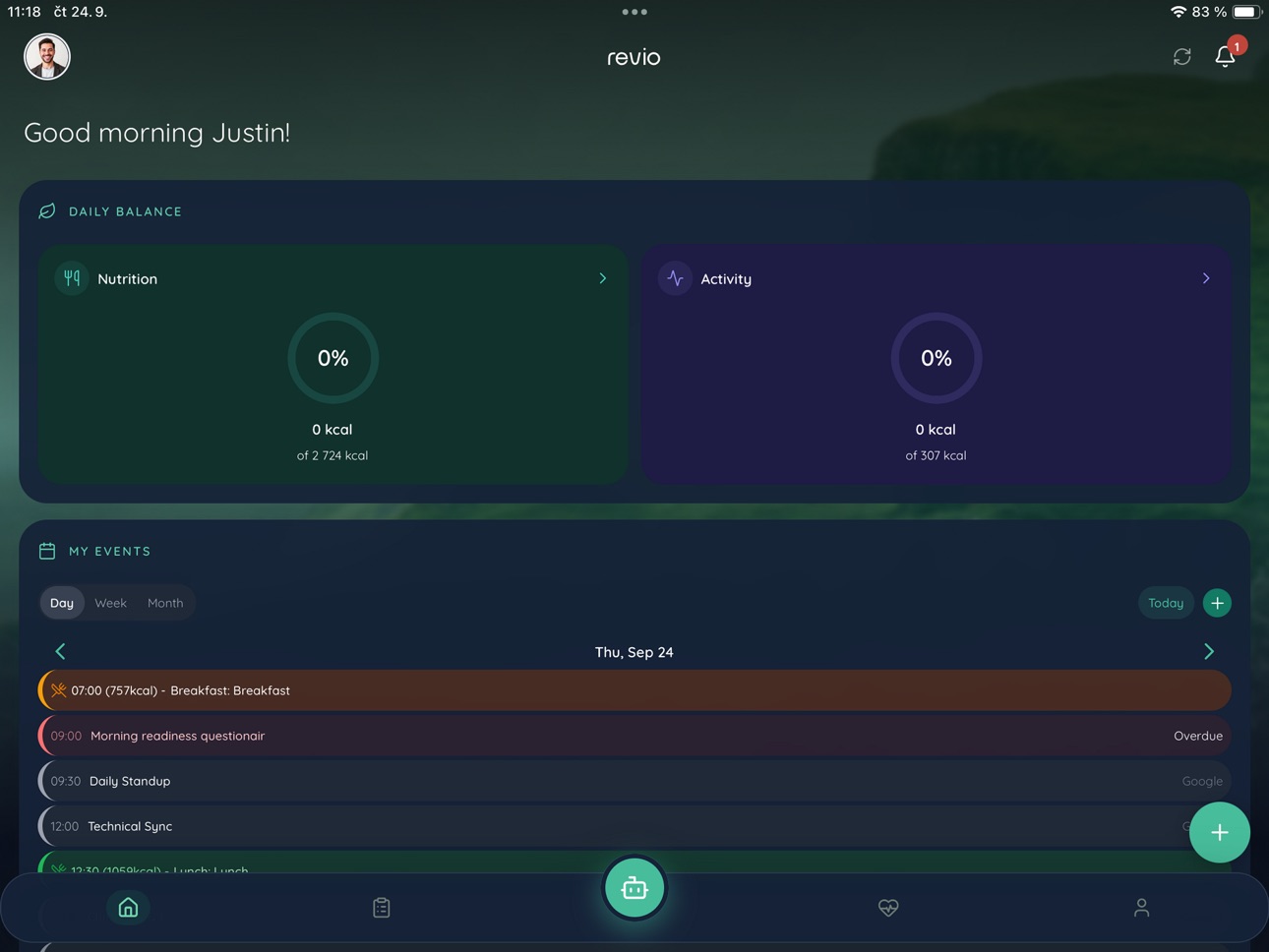Image resolution: width=1269 pixels, height=952 pixels.
Task: Jump to Today button
Action: 1166,603
